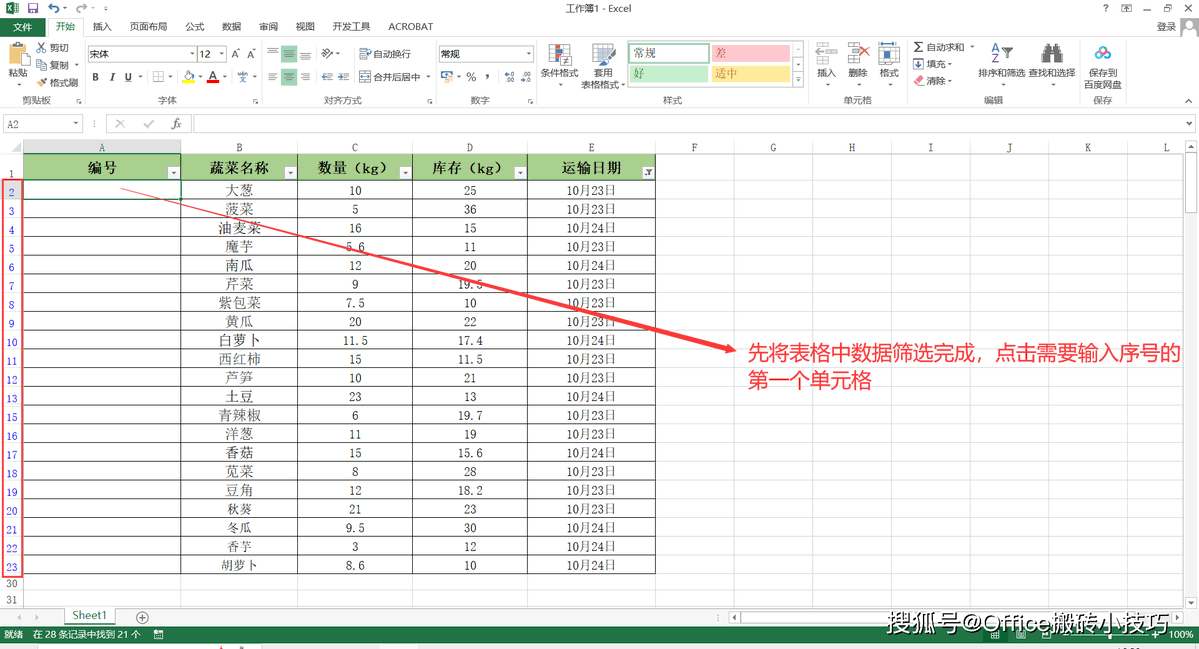Image resolution: width=1199 pixels, height=649 pixels.
Task: Click the Delete cells (删除) icon
Action: pyautogui.click(x=858, y=54)
